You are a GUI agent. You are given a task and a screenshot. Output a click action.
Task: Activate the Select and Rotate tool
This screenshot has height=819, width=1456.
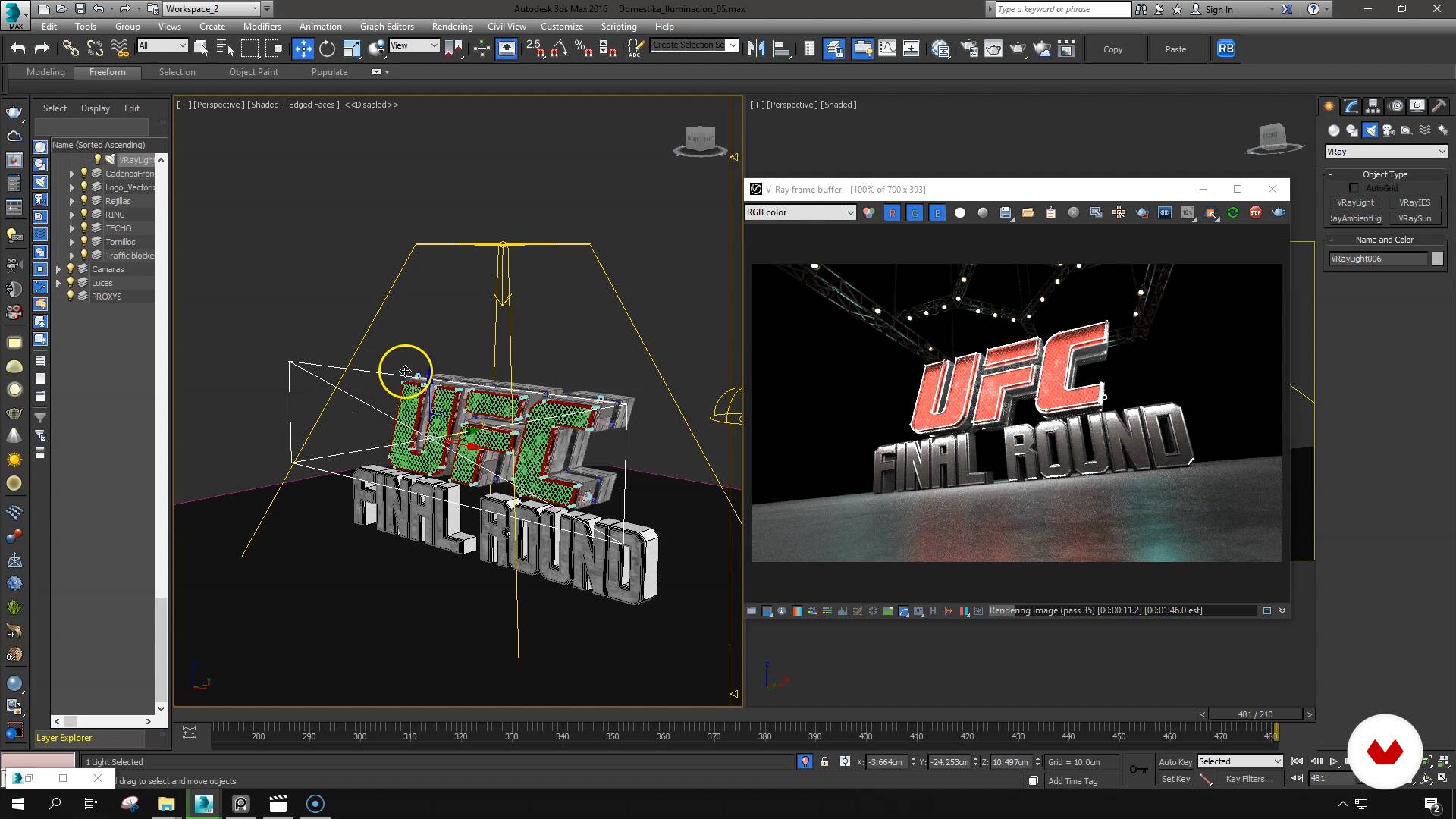pyautogui.click(x=327, y=49)
